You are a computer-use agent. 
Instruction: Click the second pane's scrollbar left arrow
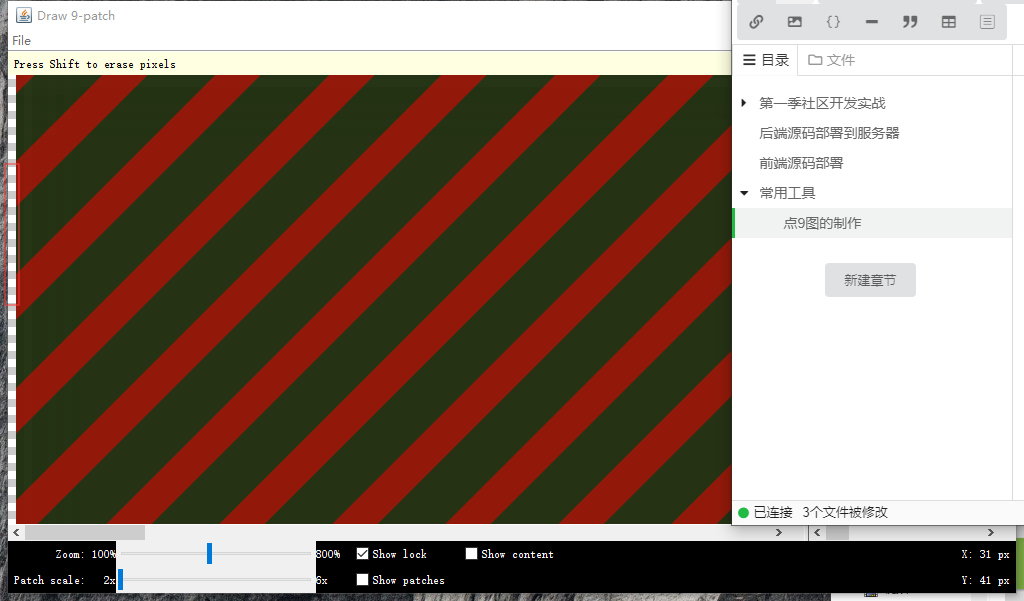click(817, 532)
